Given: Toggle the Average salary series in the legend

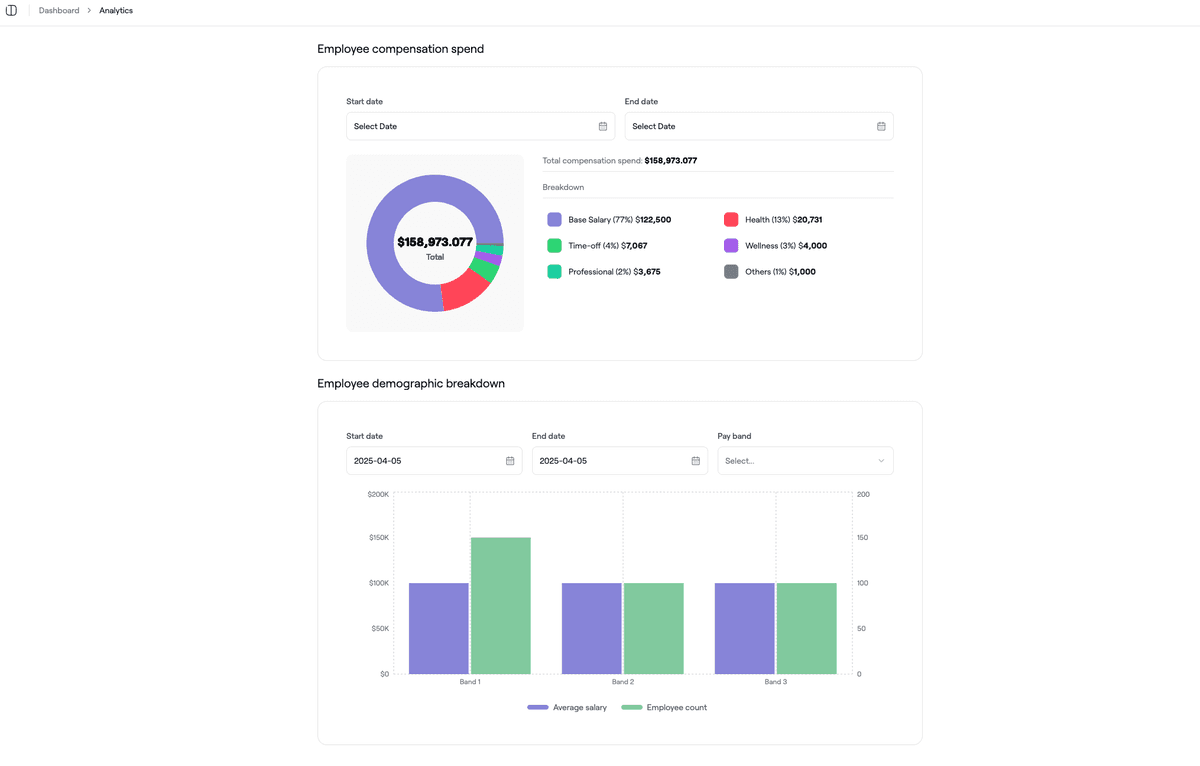Looking at the screenshot, I should [567, 707].
